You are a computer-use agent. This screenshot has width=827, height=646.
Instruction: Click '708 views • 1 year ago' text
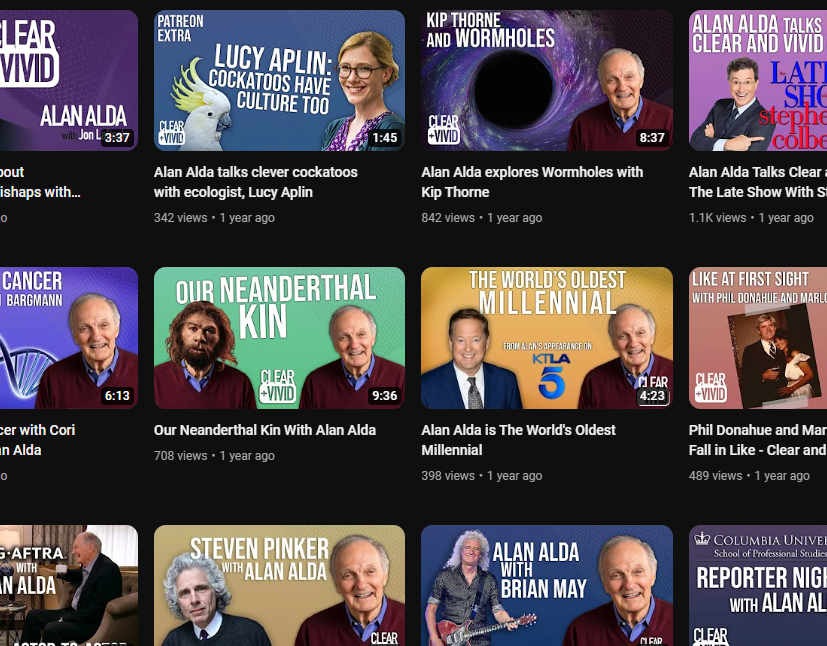[x=214, y=456]
